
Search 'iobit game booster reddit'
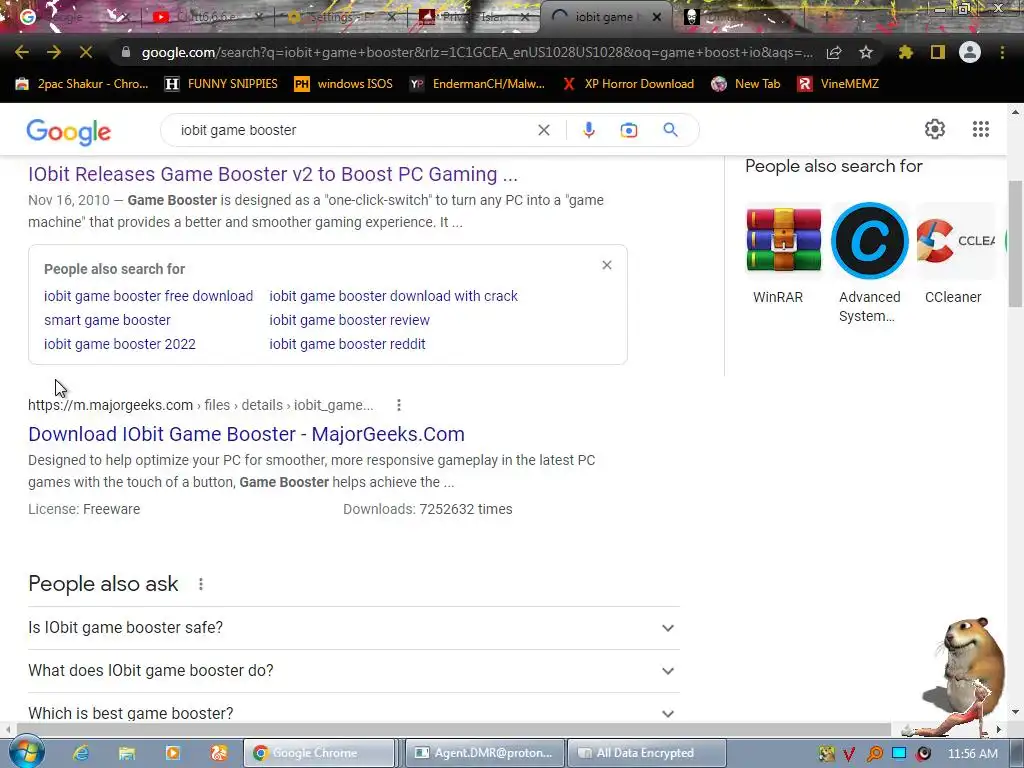[347, 344]
